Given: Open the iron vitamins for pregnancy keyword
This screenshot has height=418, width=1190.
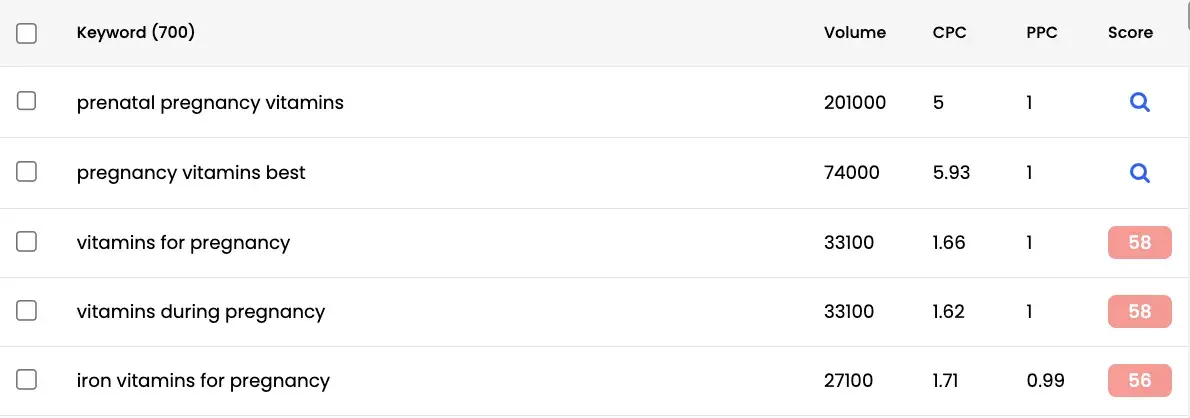Looking at the screenshot, I should coord(203,381).
